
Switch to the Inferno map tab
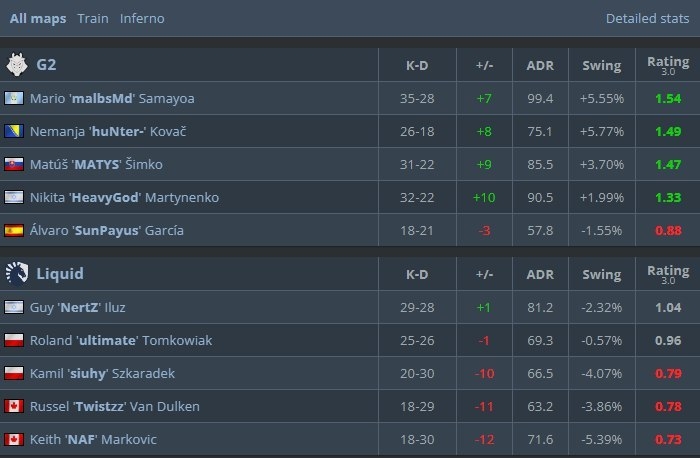coord(142,19)
